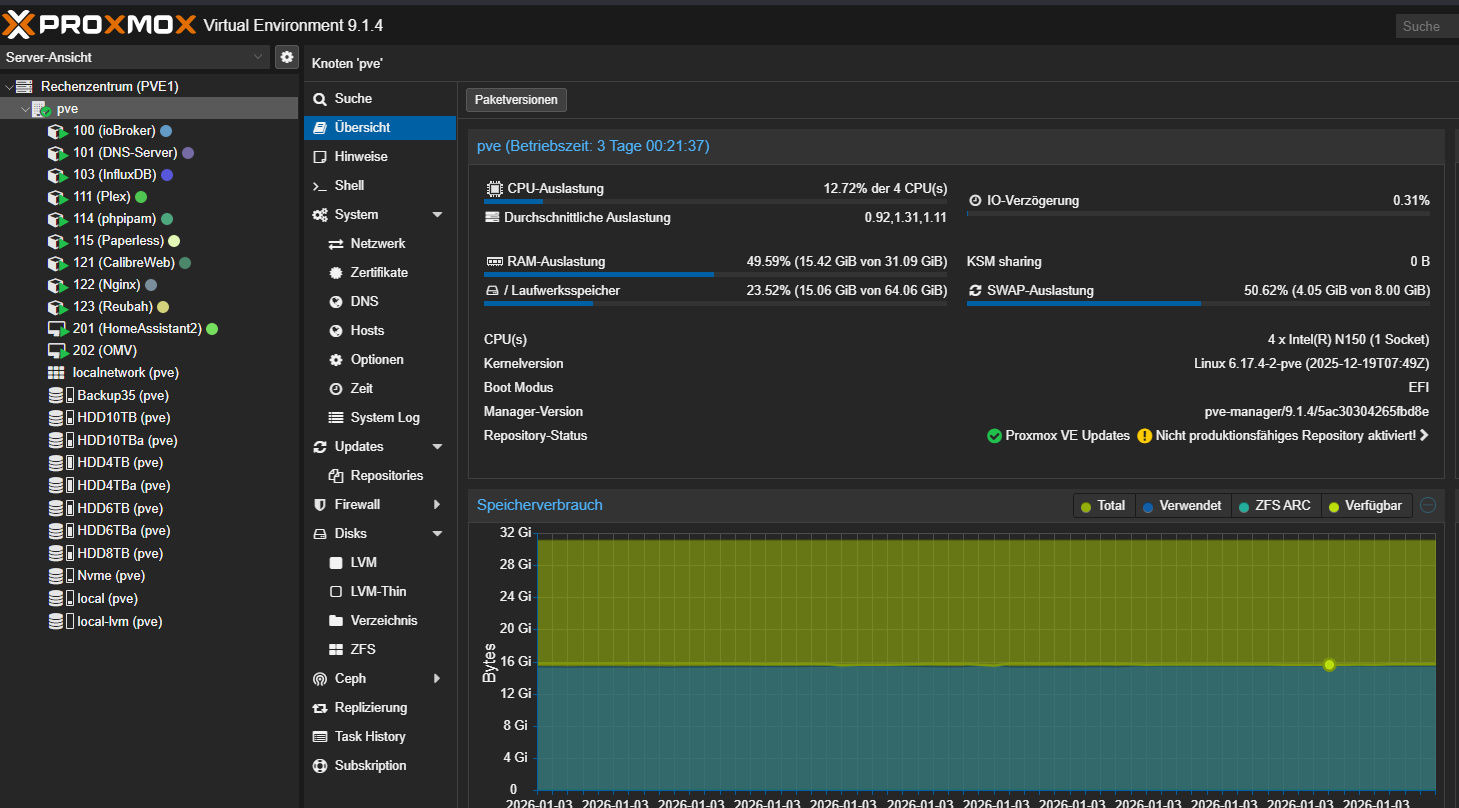Click the Paketversionen button

[x=517, y=100]
